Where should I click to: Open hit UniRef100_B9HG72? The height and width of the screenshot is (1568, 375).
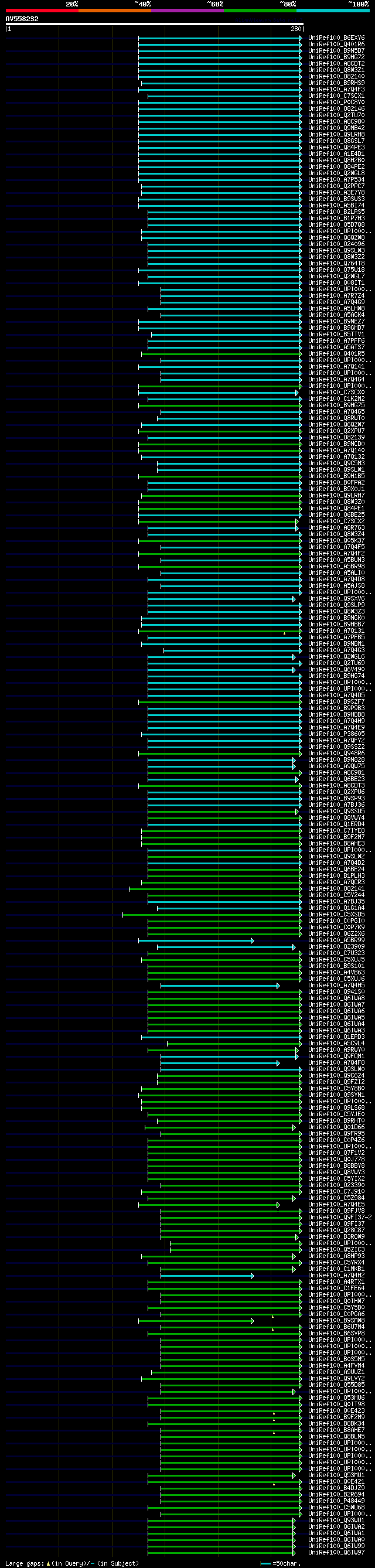[x=337, y=57]
